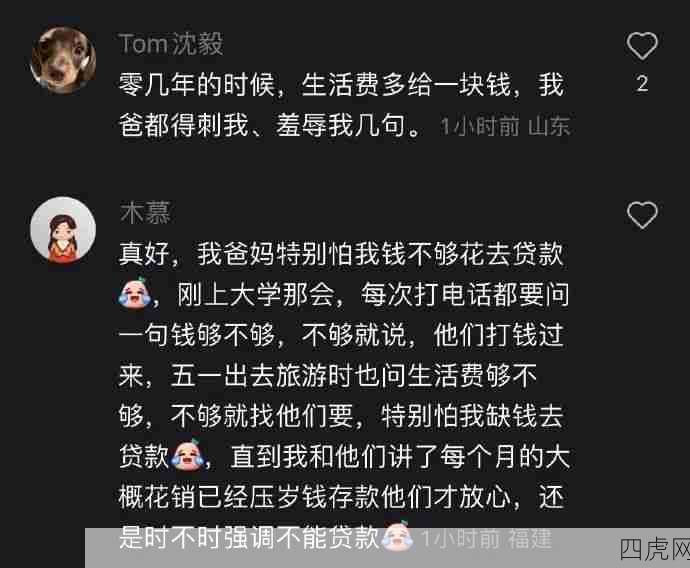The width and height of the screenshot is (690, 568).
Task: Click the crying emoji before 刚上大学那会
Action: (134, 293)
